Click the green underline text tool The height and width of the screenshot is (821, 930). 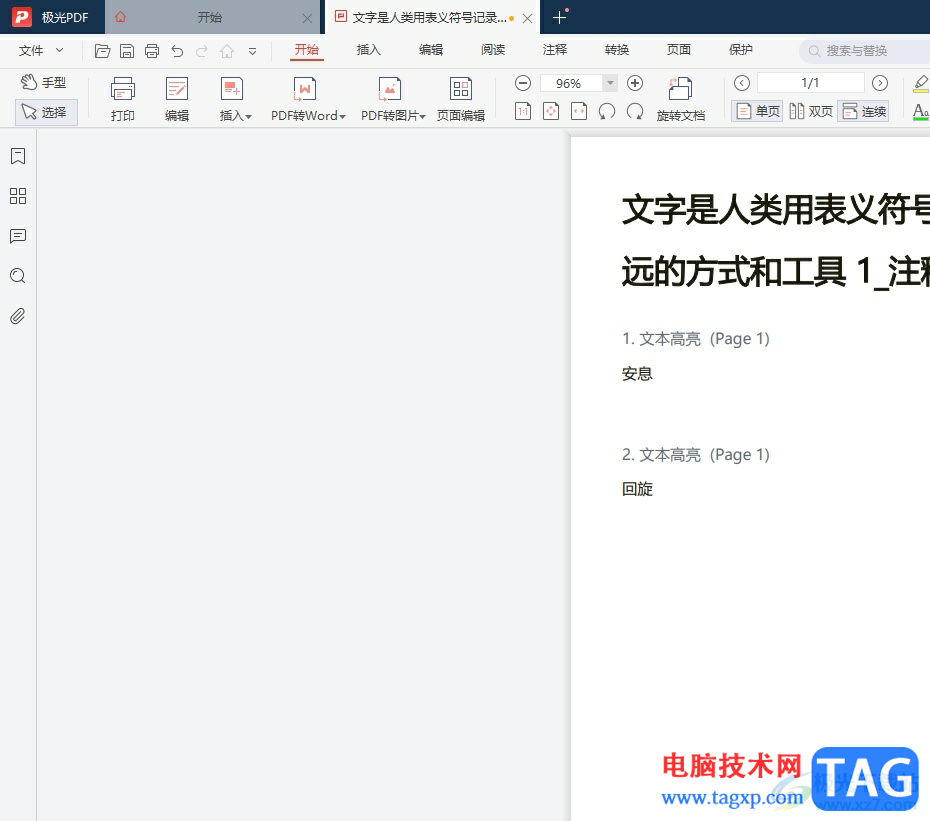(921, 112)
